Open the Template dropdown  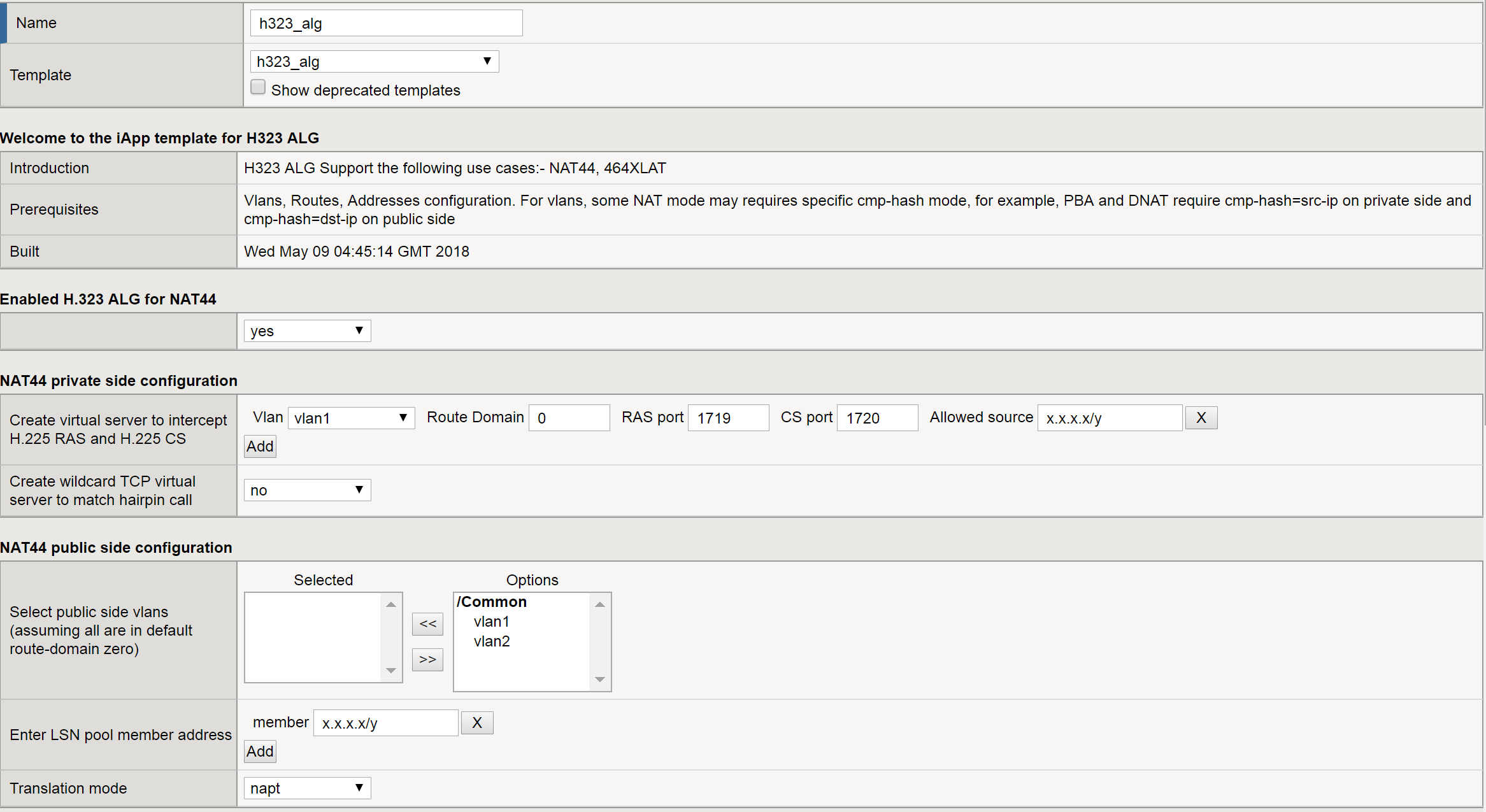[x=374, y=62]
